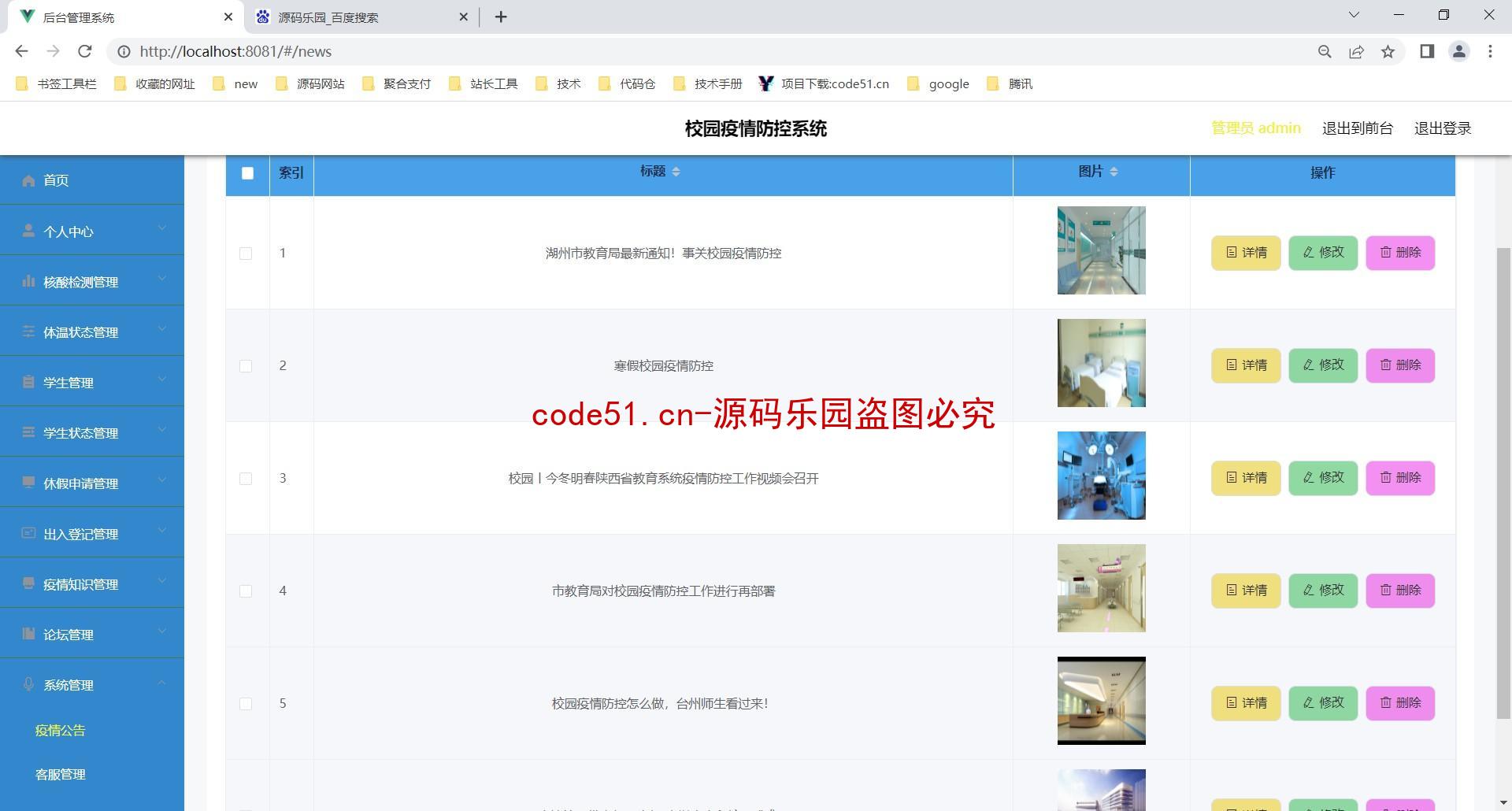This screenshot has width=1512, height=811.
Task: View site information icon in address bar
Action: [x=124, y=51]
